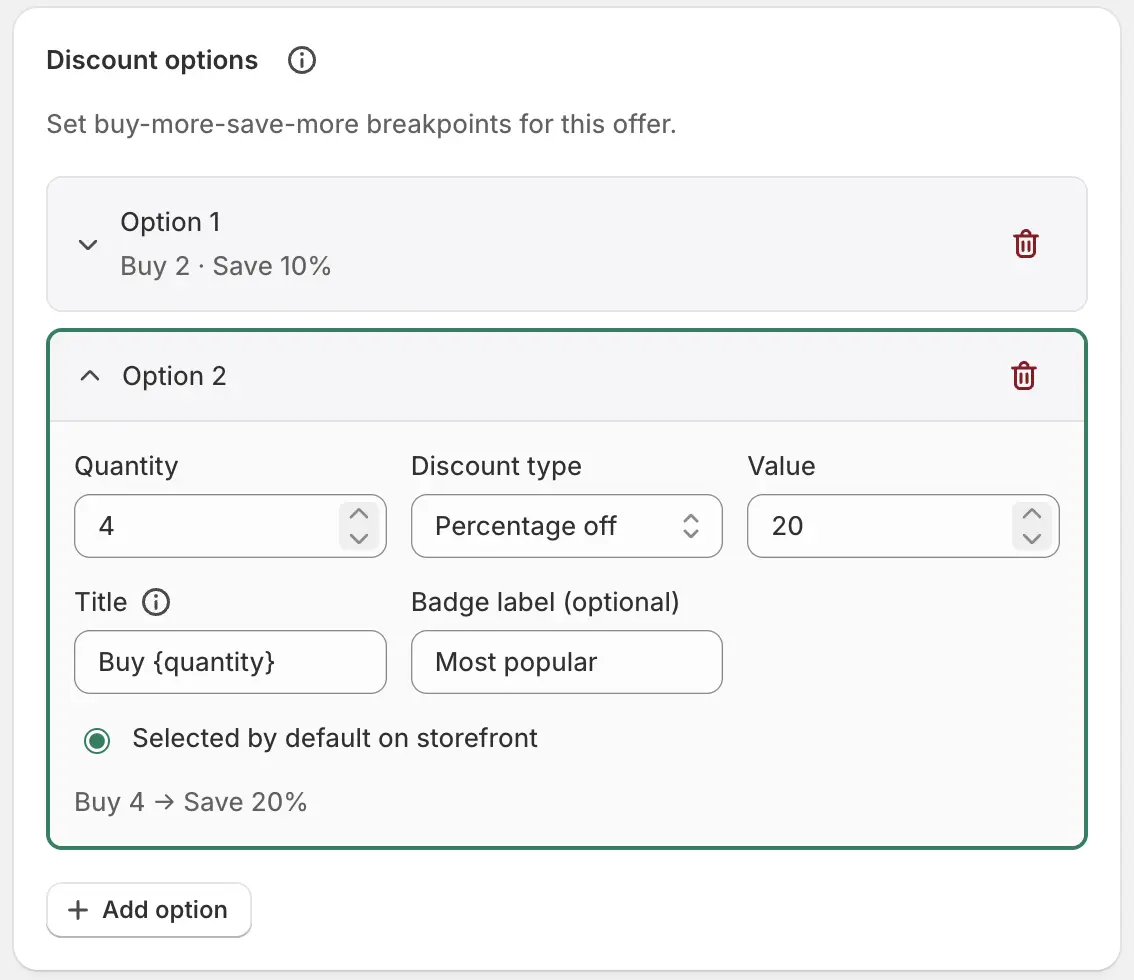Click the 'Discount options' heading
Viewport: 1134px width, 980px height.
[152, 60]
